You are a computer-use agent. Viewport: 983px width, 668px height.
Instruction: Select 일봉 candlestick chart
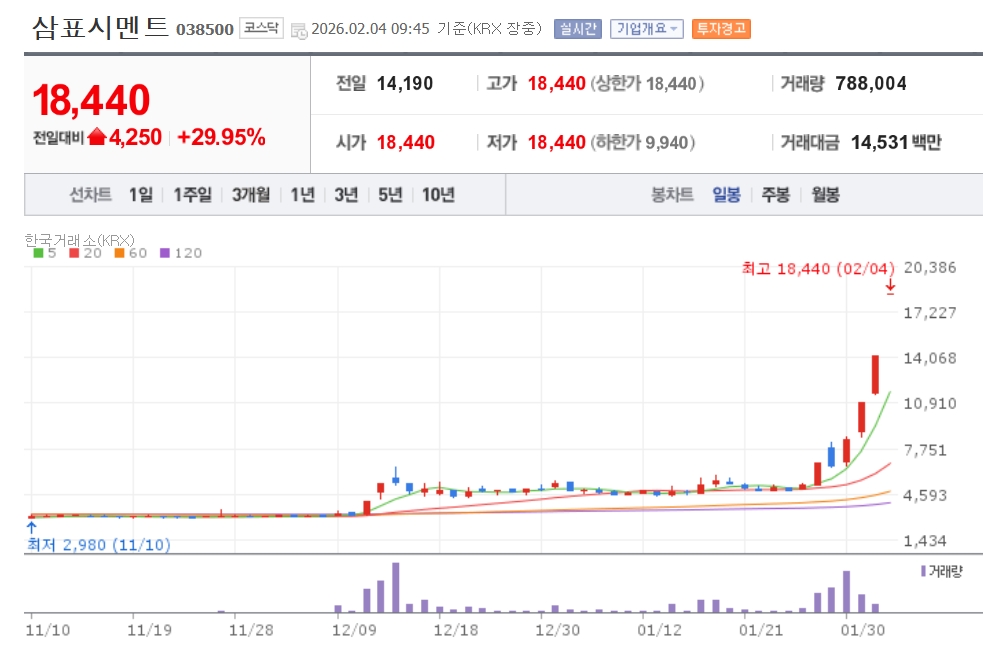click(x=726, y=195)
